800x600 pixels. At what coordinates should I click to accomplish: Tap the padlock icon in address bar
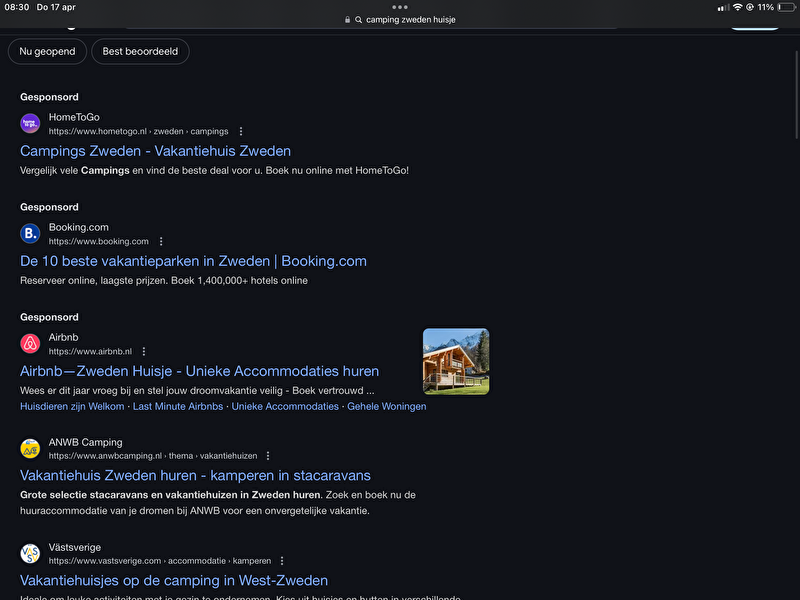(x=347, y=20)
